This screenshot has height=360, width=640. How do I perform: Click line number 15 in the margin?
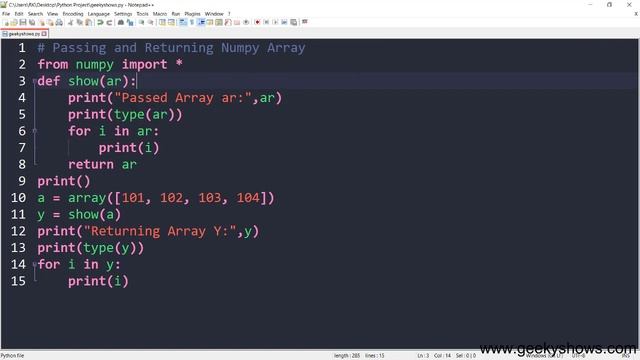(18, 281)
